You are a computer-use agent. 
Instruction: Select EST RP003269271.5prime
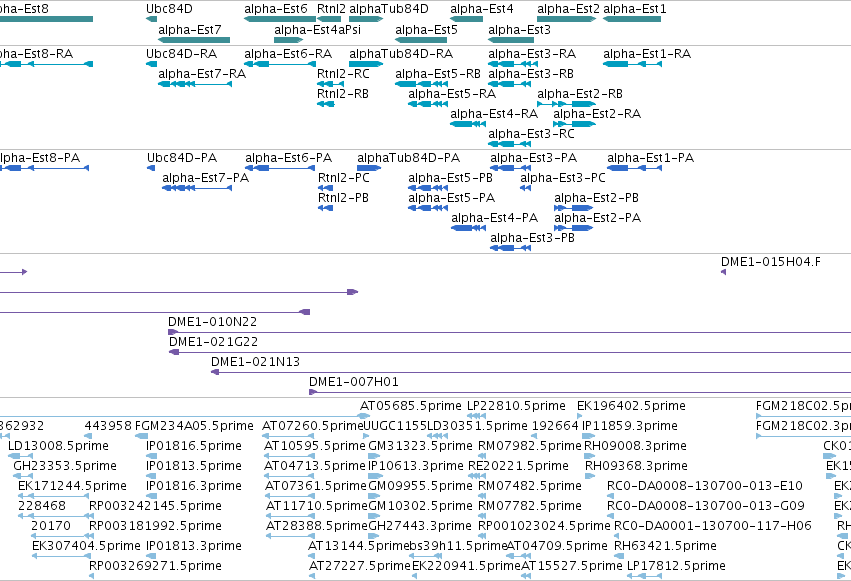pos(155,566)
